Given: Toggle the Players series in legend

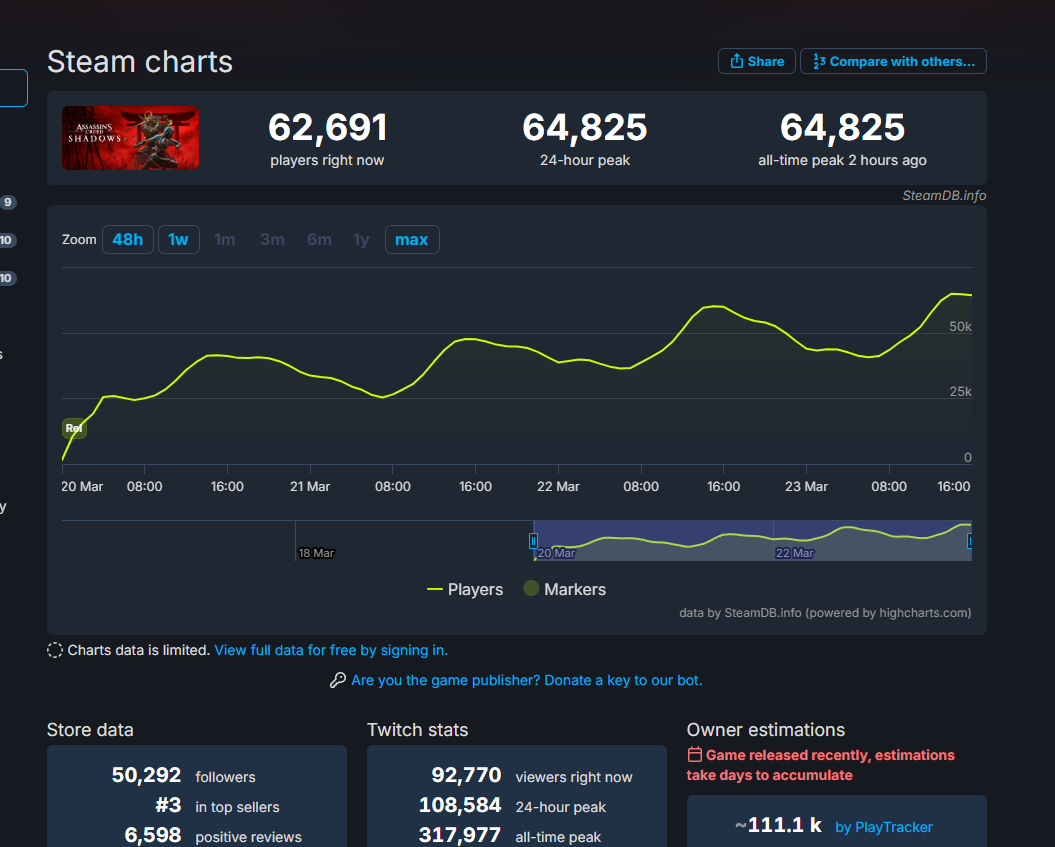Looking at the screenshot, I should pyautogui.click(x=465, y=589).
